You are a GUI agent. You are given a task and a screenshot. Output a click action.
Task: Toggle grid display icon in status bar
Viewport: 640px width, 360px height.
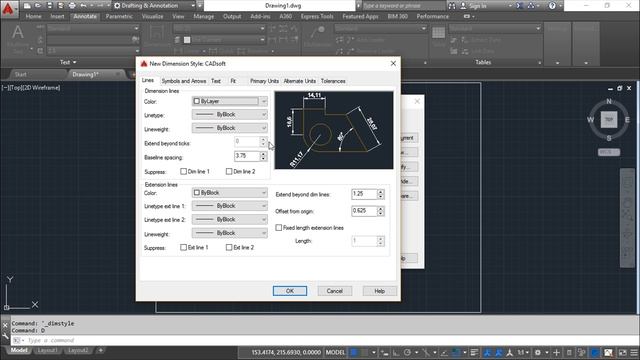(354, 352)
